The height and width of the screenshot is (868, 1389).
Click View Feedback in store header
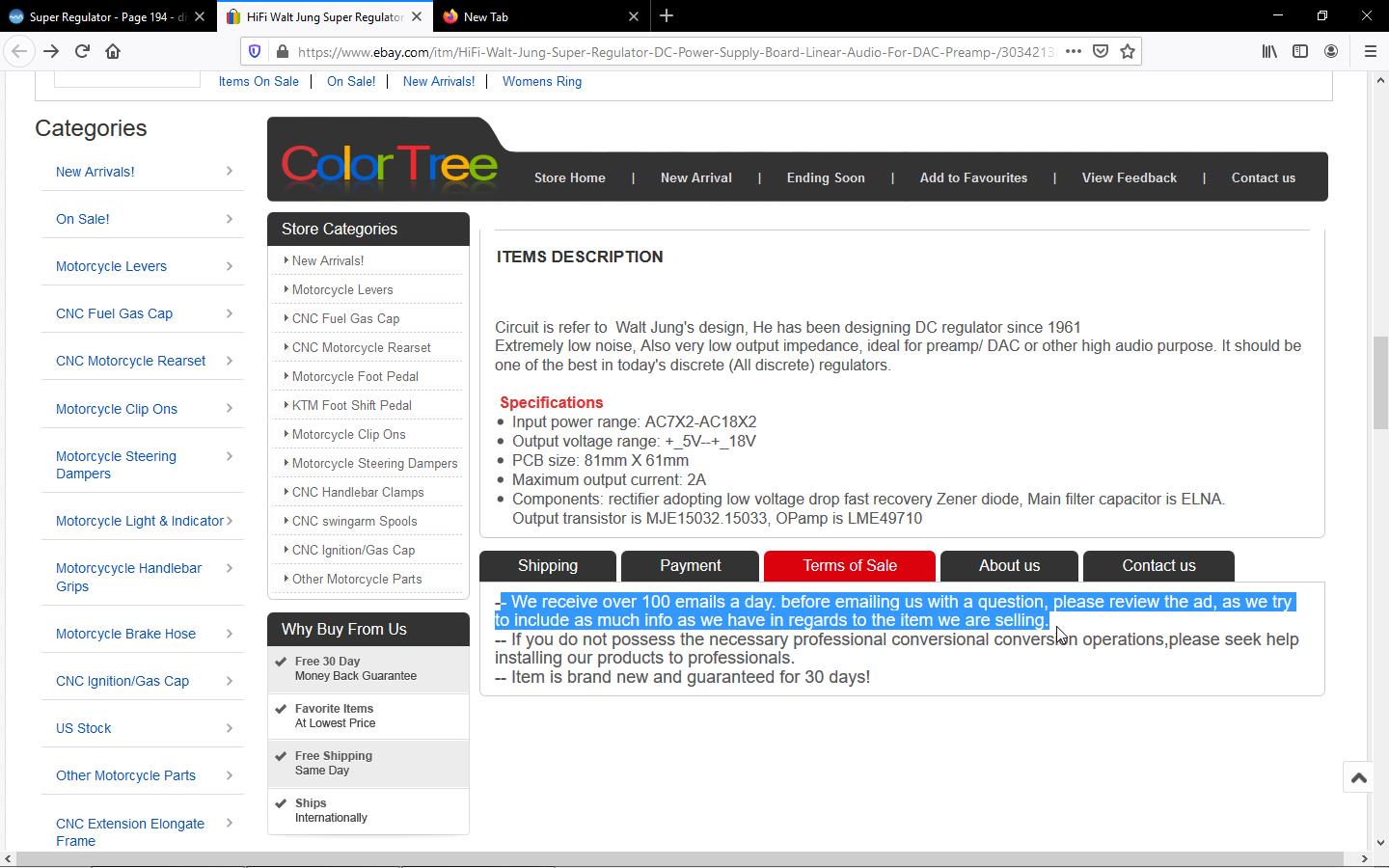point(1130,177)
